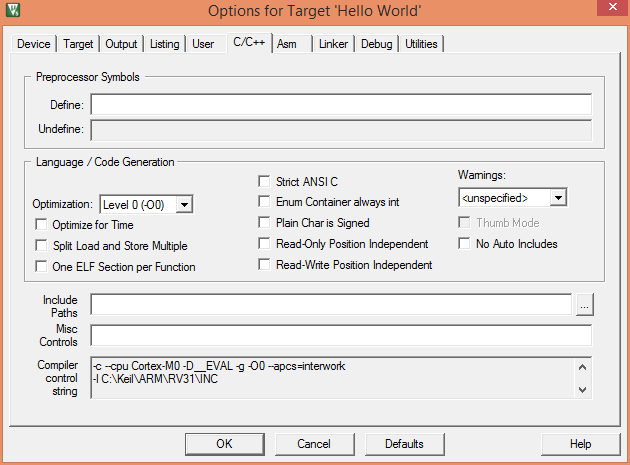Check Enum Container always int

(x=264, y=201)
